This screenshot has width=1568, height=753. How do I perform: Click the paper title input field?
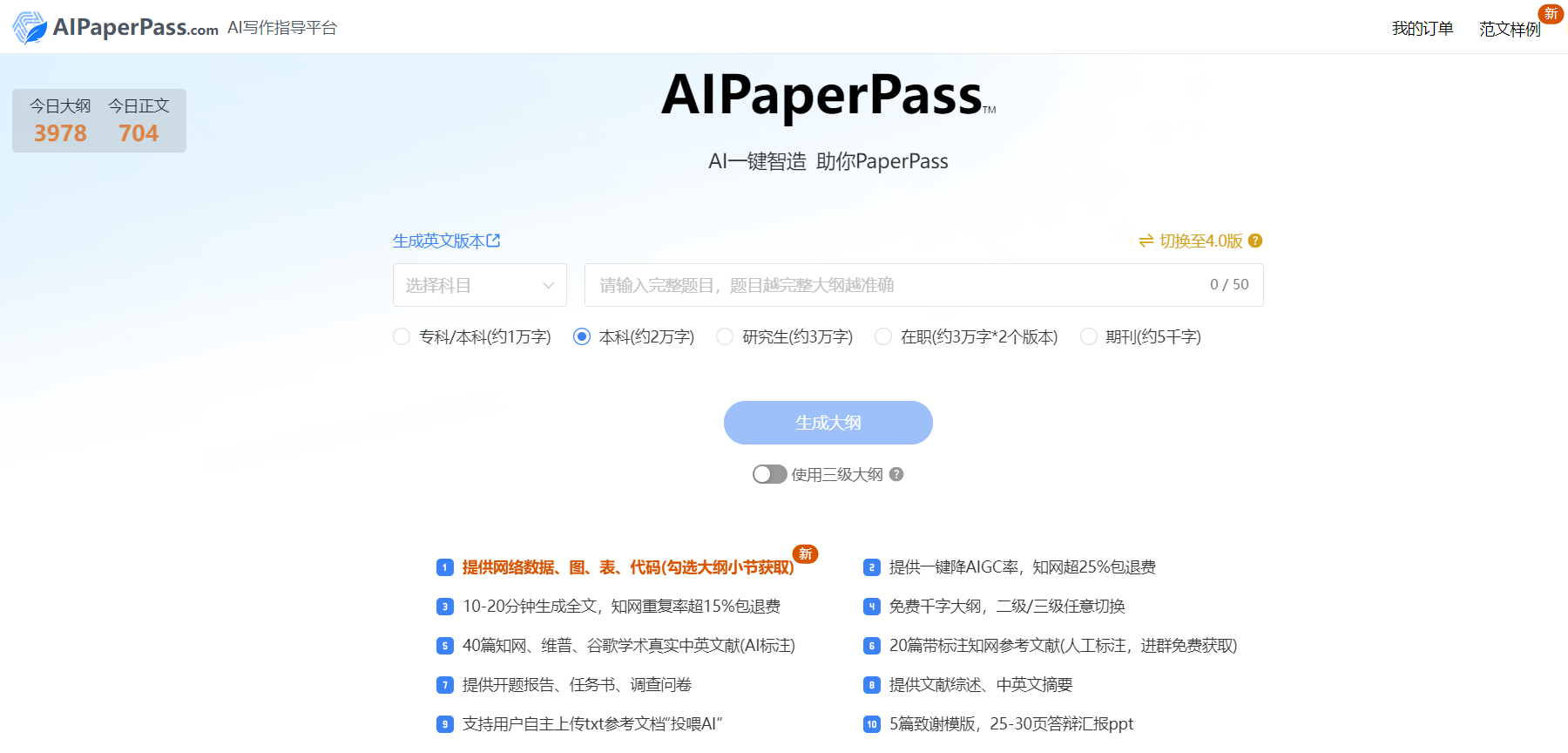923,285
